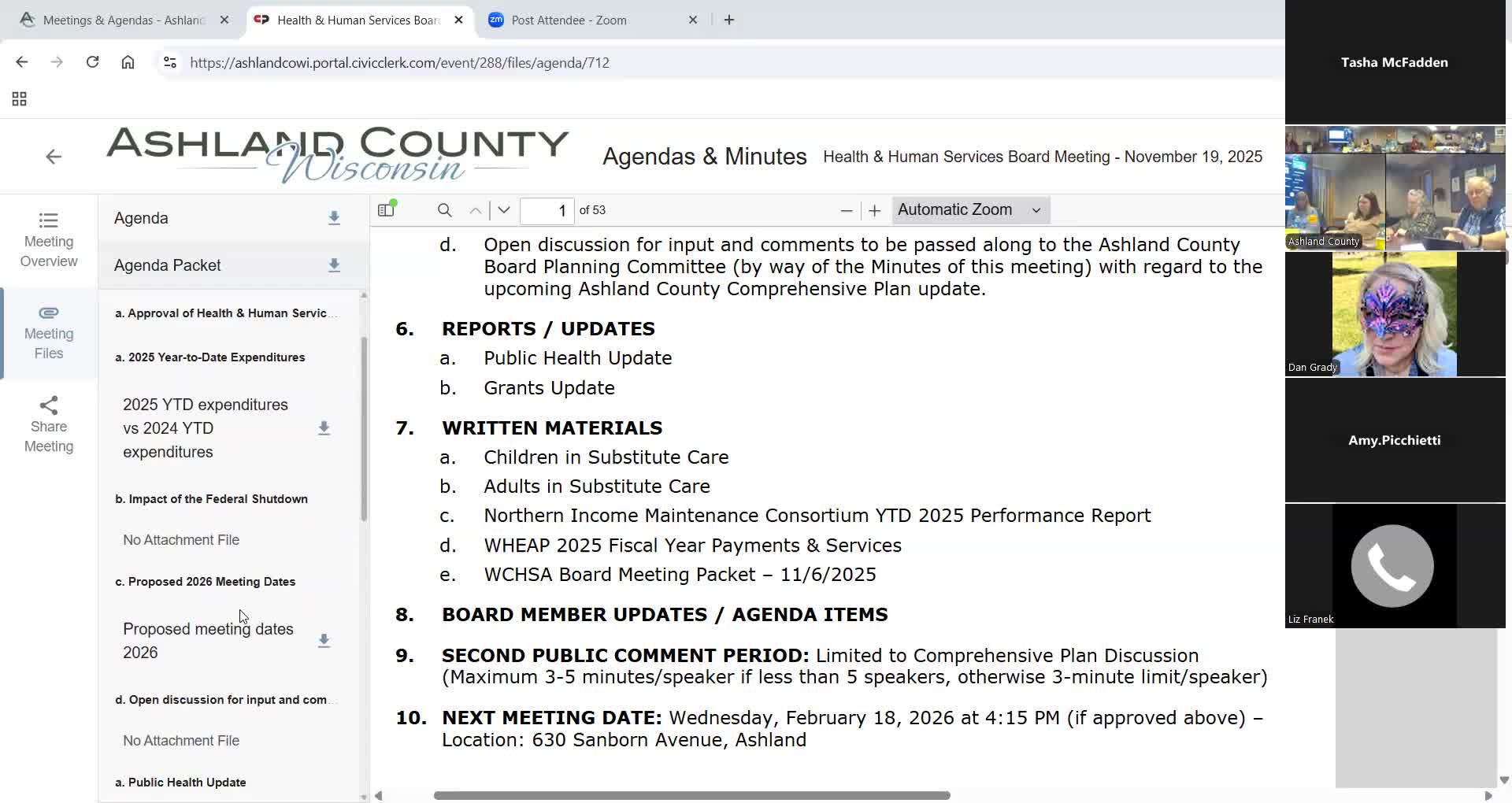1512x803 pixels.
Task: Click Zoom panel scroll down arrow
Action: point(1504,780)
